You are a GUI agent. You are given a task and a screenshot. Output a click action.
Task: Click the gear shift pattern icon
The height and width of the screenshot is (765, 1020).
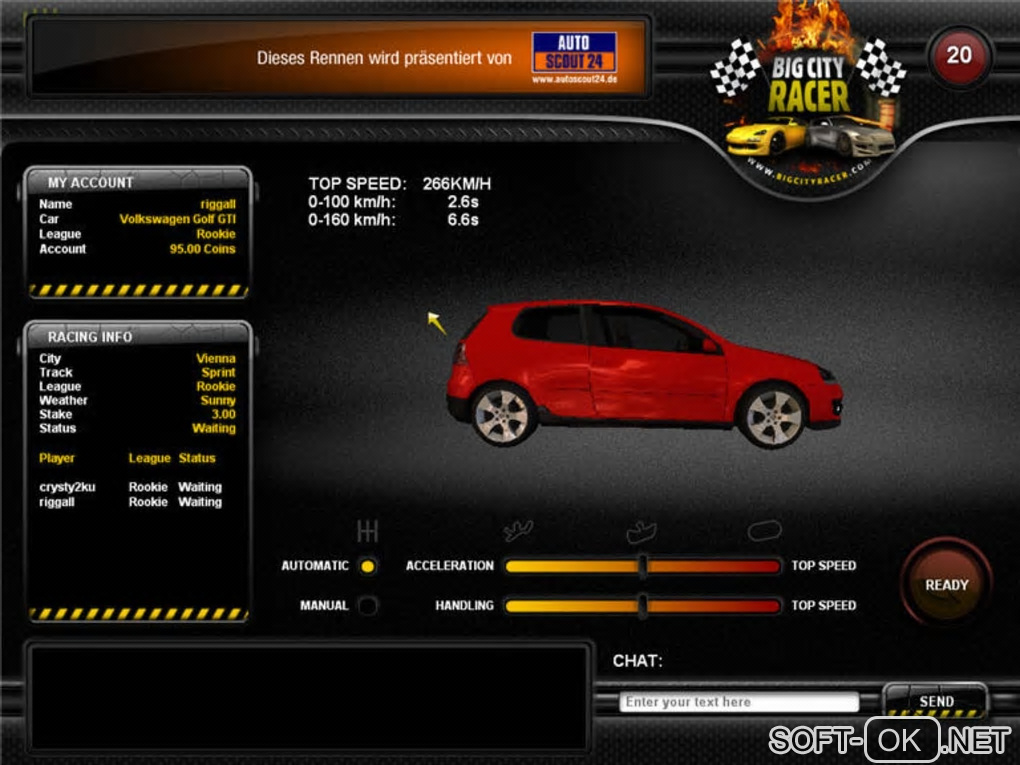pyautogui.click(x=368, y=531)
